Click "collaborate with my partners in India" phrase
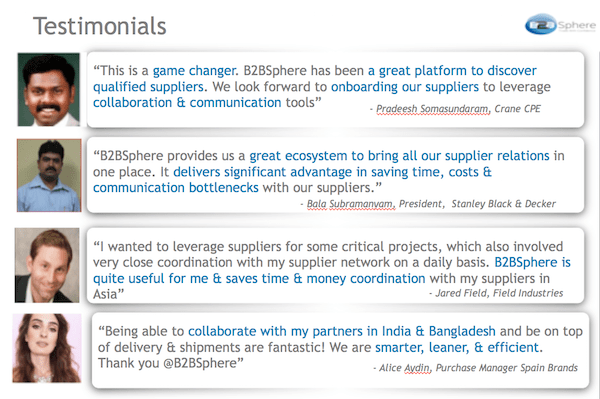This screenshot has width=600, height=399. click(x=299, y=331)
